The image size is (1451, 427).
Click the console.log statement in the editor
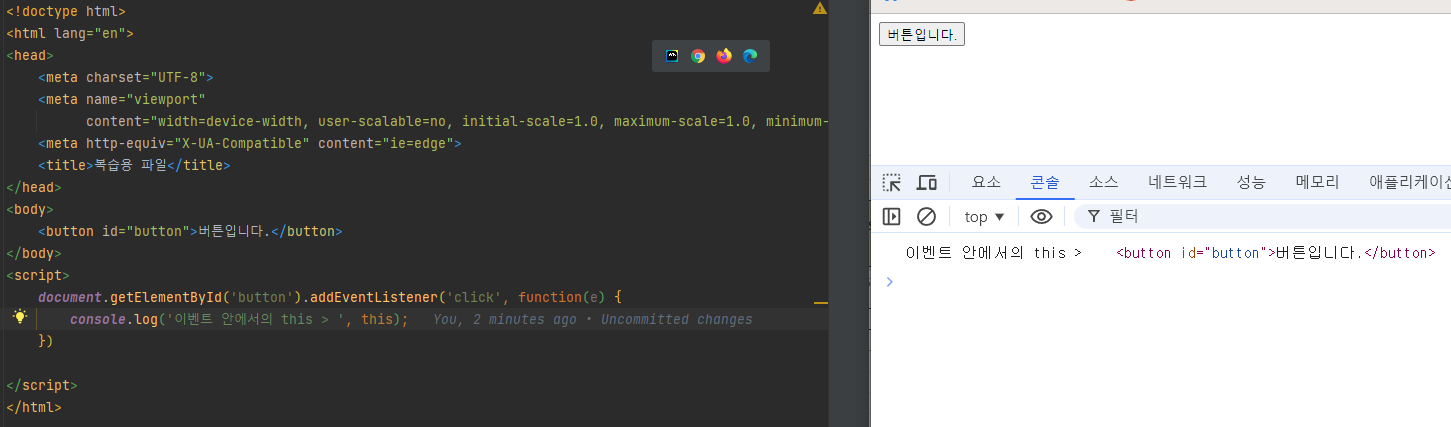coord(239,319)
